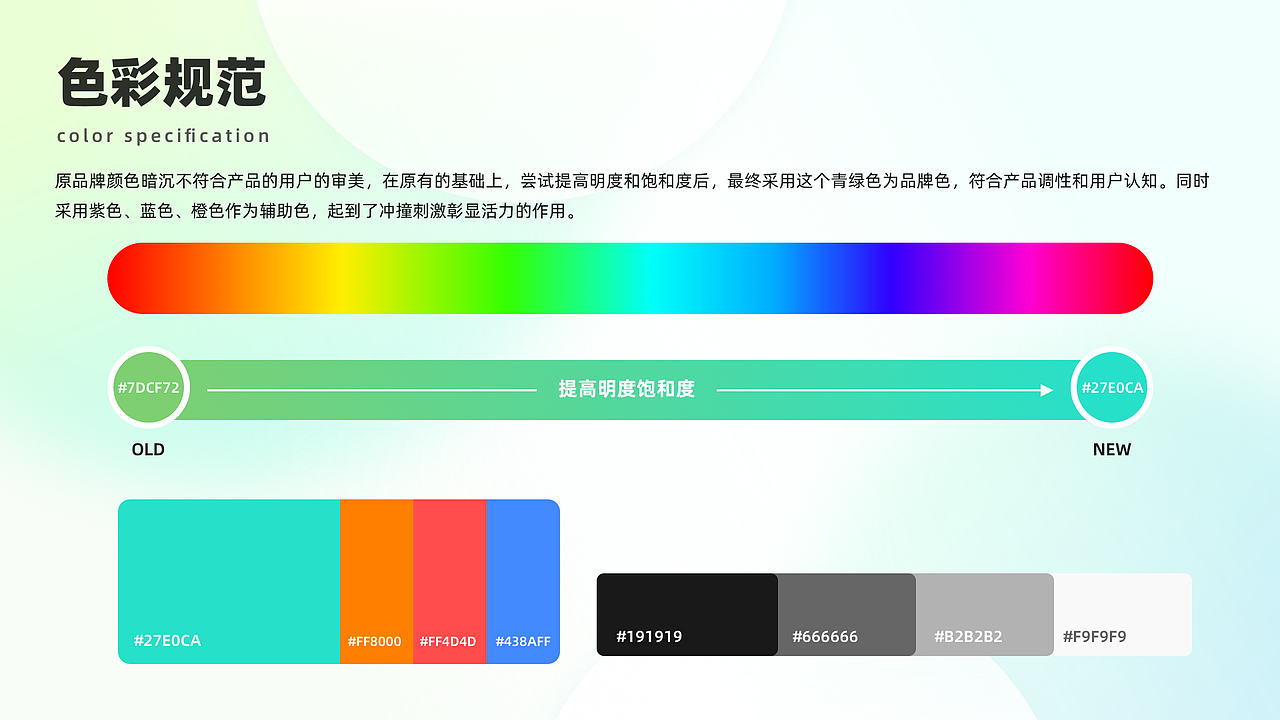Click the #666666 gray swatch
Image resolution: width=1280 pixels, height=720 pixels.
coord(845,614)
